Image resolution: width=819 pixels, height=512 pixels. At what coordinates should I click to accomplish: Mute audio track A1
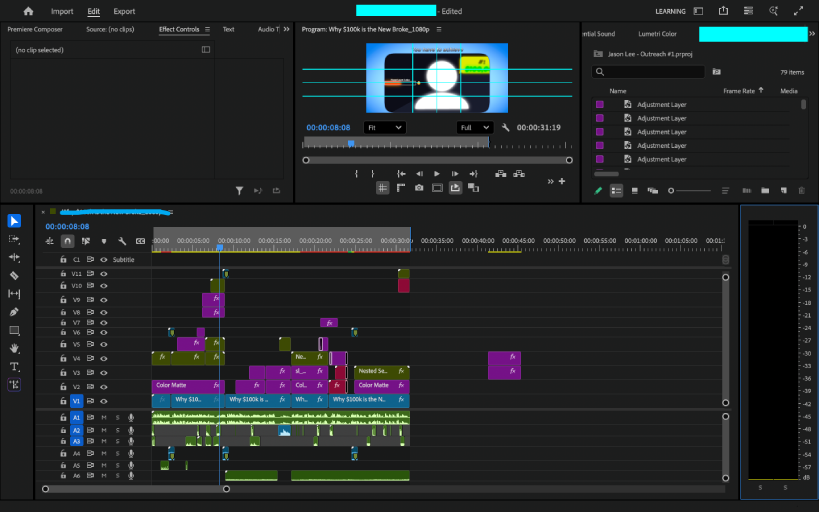click(x=103, y=417)
